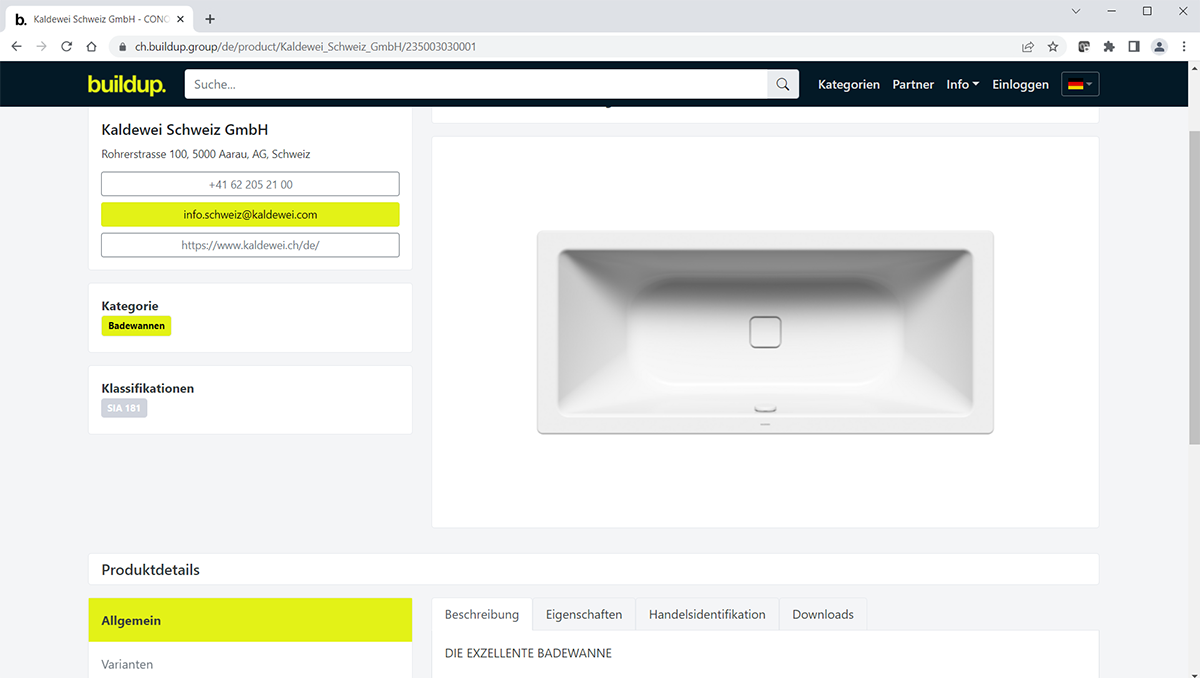The width and height of the screenshot is (1200, 678).
Task: Click the bathtub product image
Action: [765, 332]
